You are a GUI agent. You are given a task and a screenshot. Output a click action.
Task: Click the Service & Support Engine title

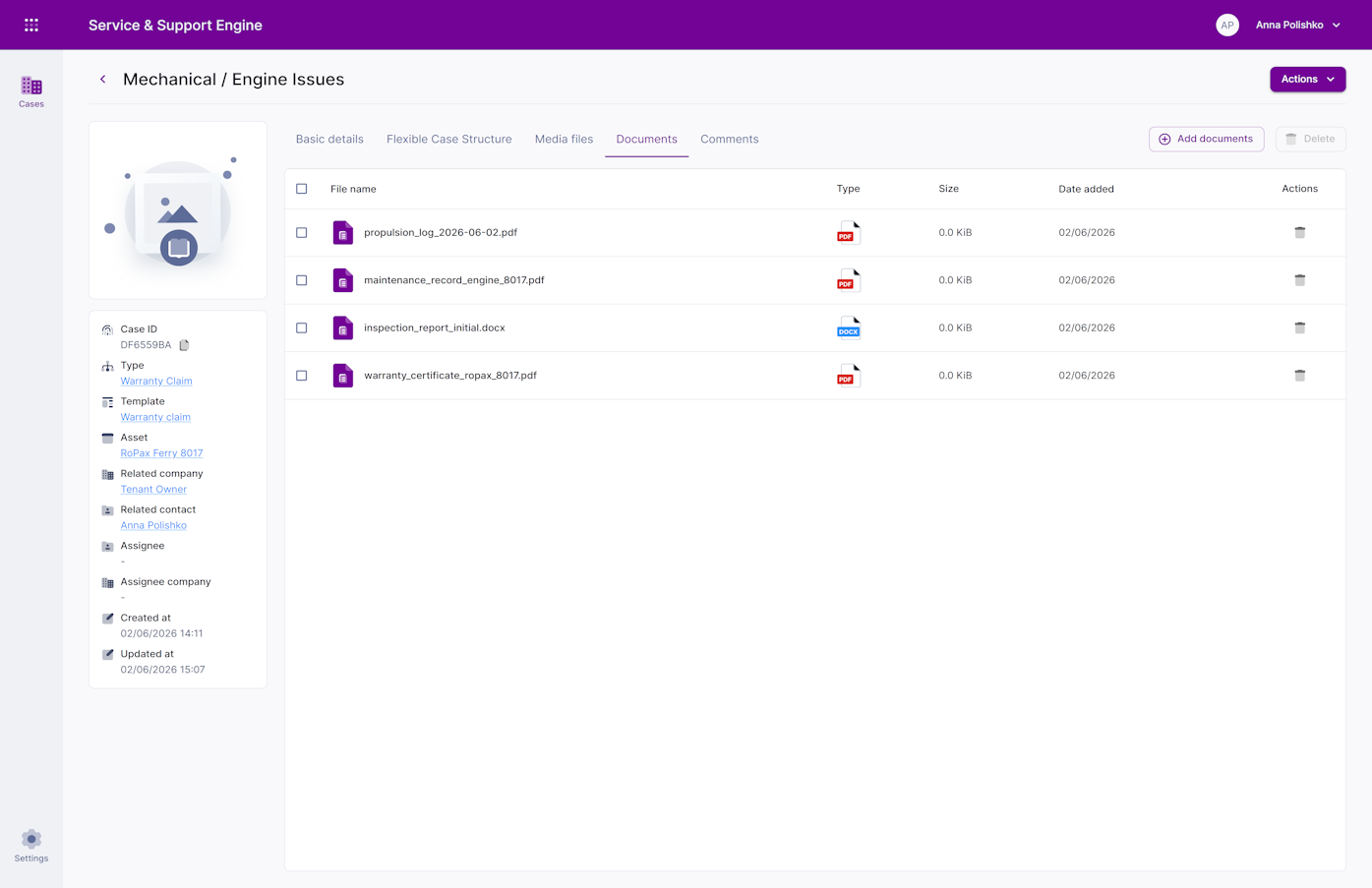(x=175, y=26)
